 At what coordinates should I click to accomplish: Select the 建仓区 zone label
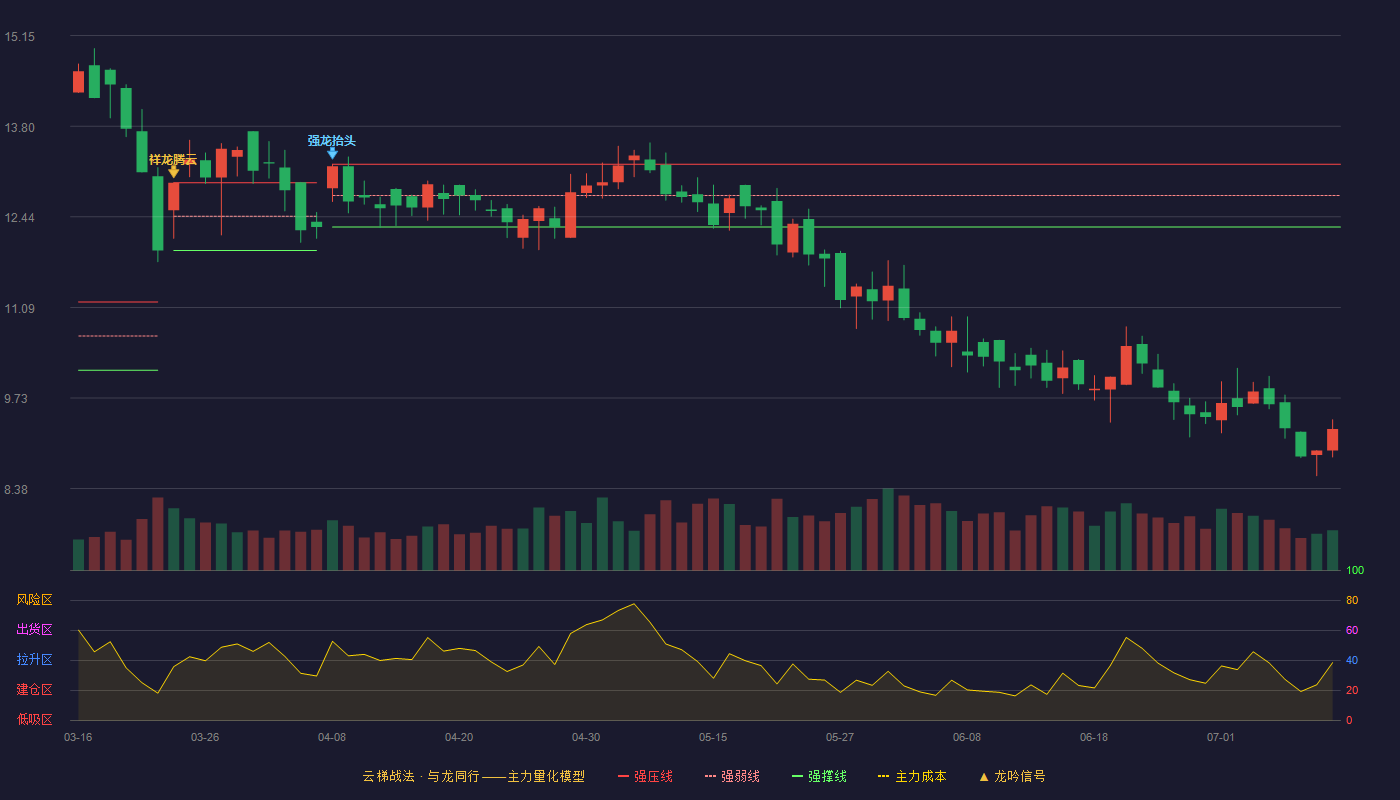[x=34, y=690]
